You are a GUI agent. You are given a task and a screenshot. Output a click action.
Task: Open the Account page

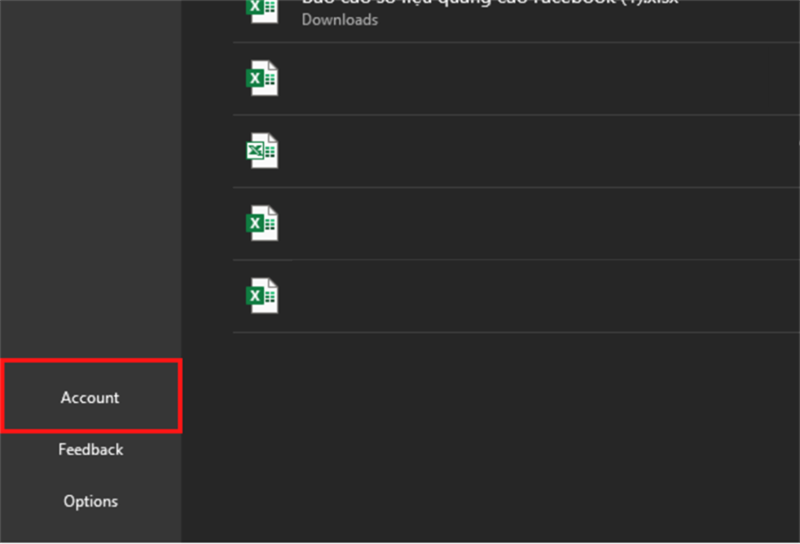(90, 397)
